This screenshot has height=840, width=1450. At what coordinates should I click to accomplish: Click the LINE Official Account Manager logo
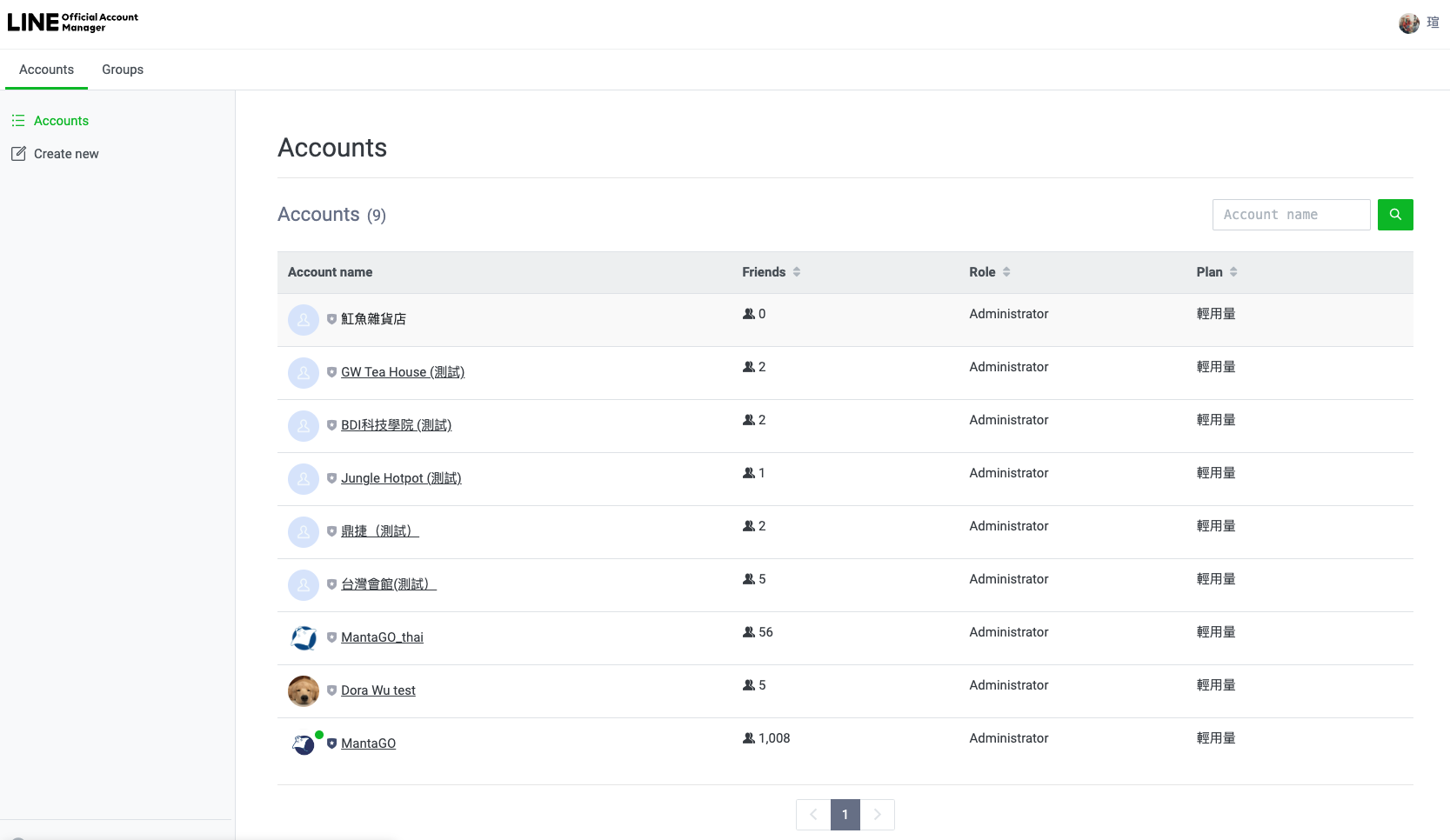73,23
